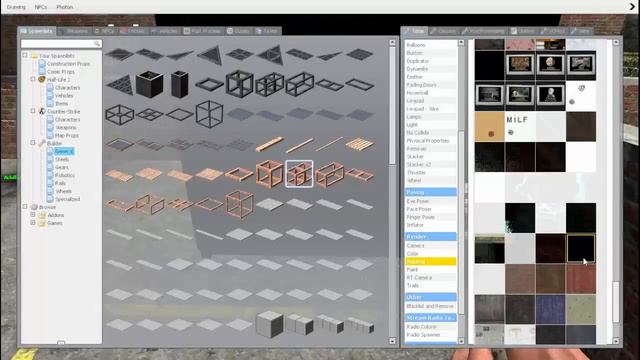Click the spawnlist search input field

(x=61, y=44)
